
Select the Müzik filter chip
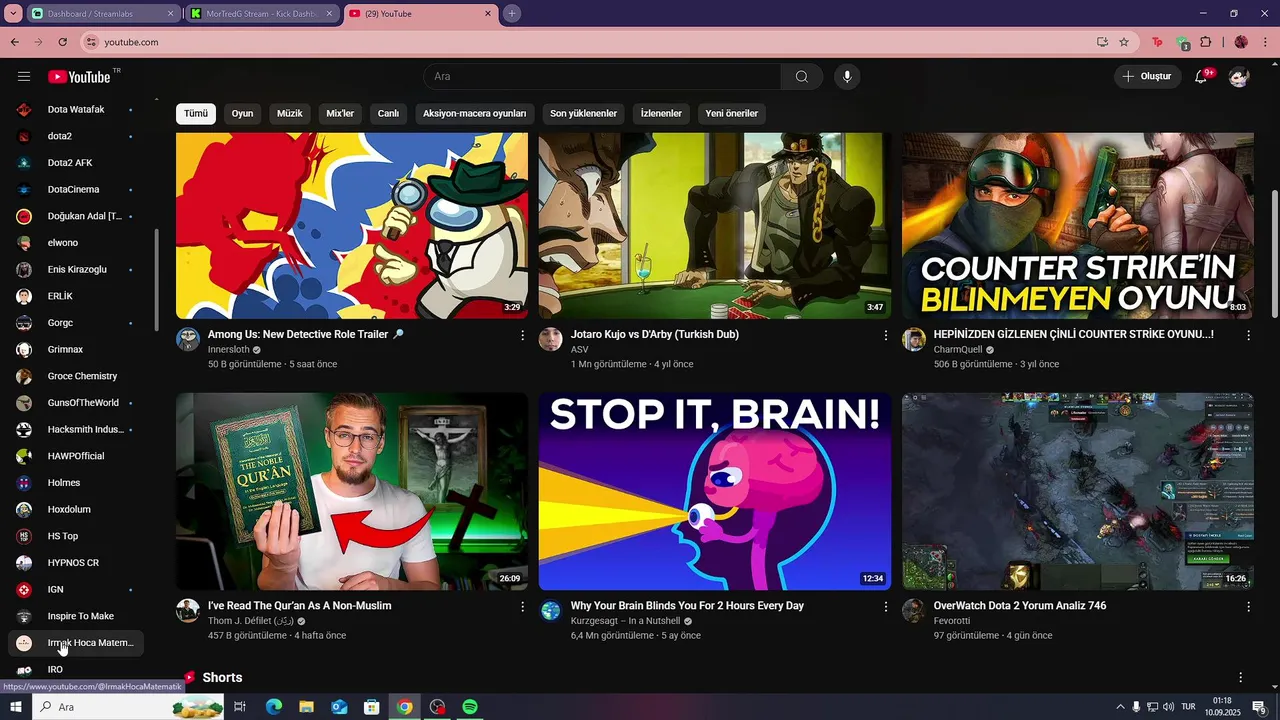coord(289,113)
